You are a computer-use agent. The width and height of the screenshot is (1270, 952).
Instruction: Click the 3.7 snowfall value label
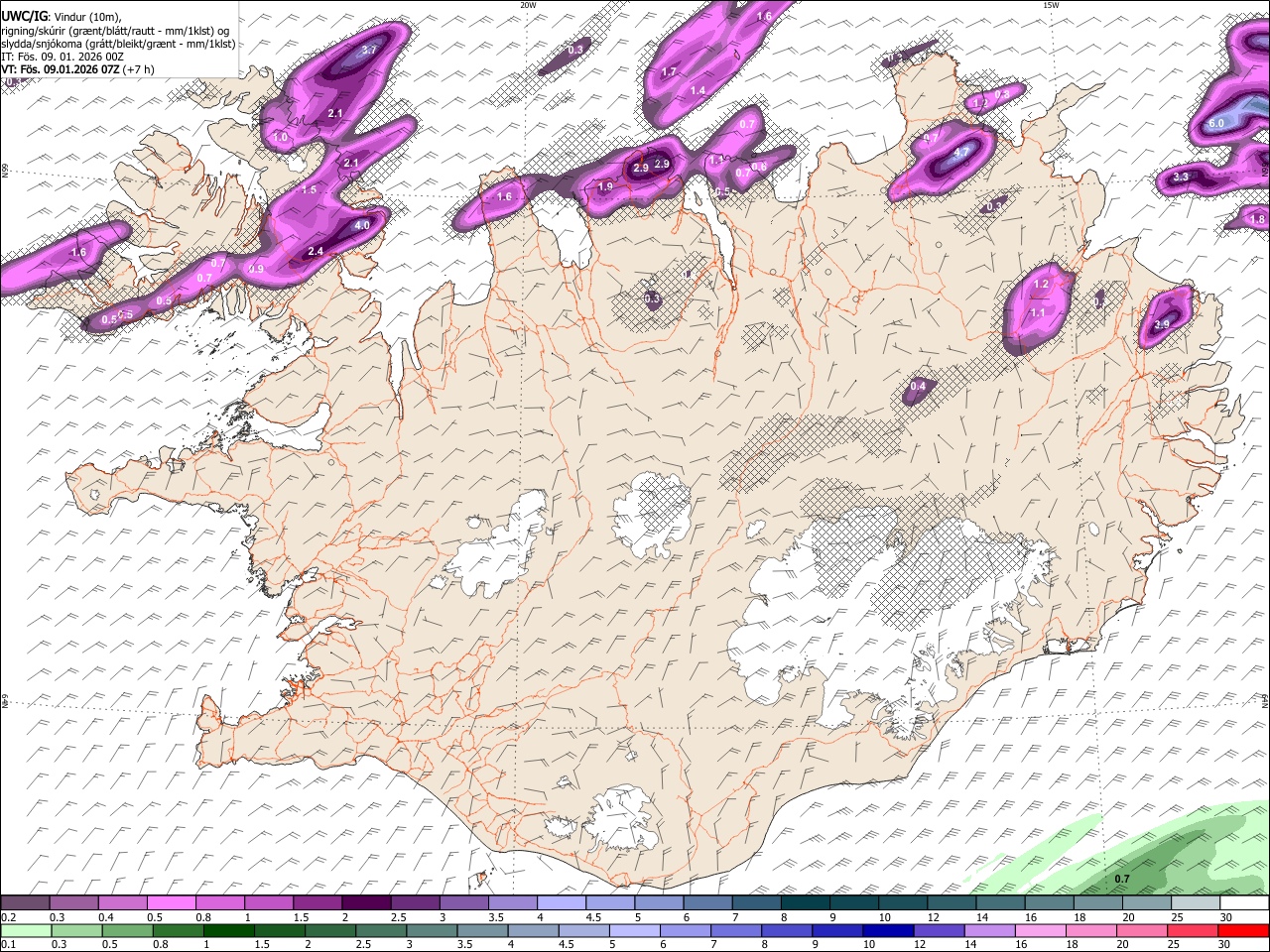tap(369, 50)
